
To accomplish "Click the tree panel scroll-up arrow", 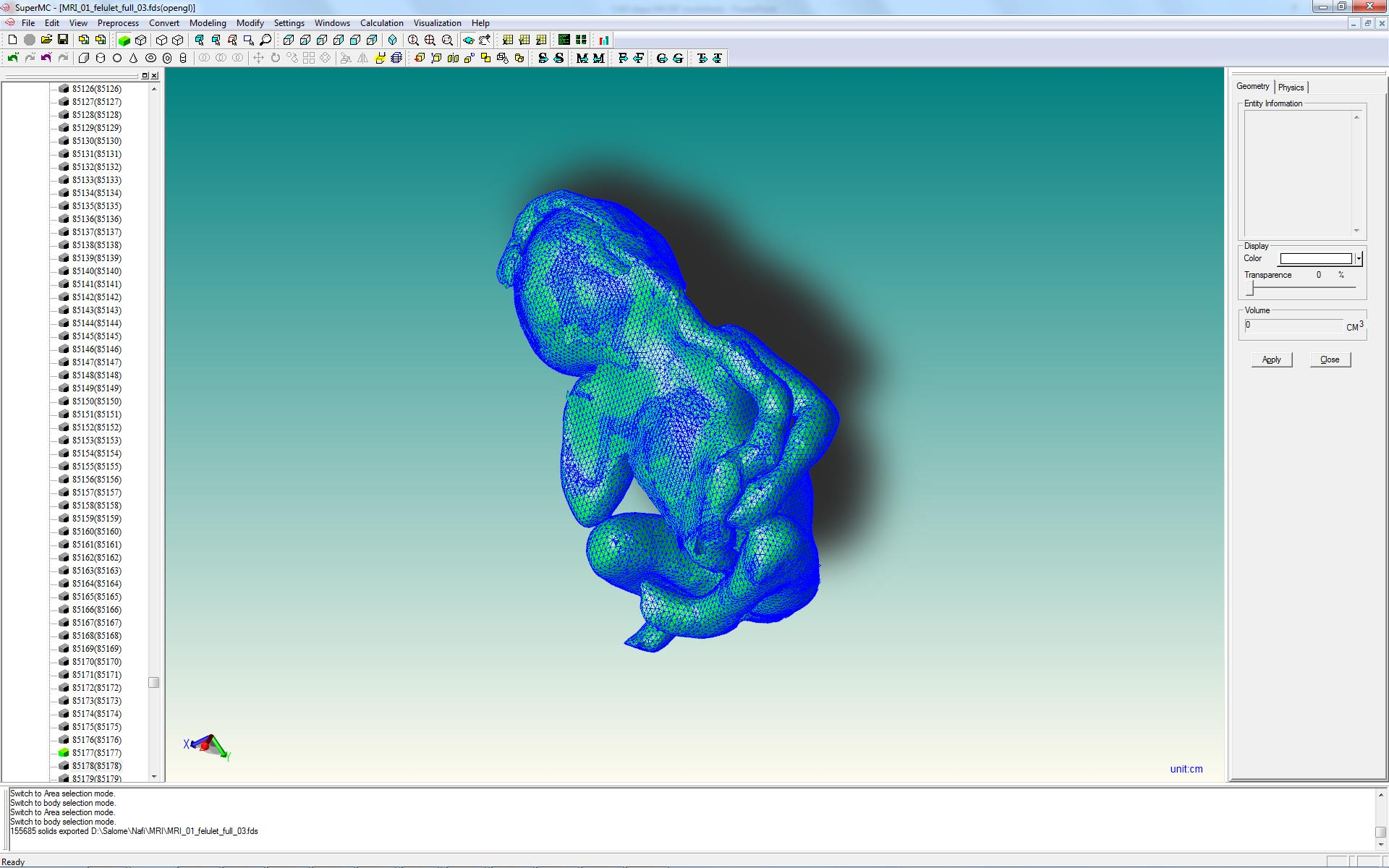I will pos(153,89).
